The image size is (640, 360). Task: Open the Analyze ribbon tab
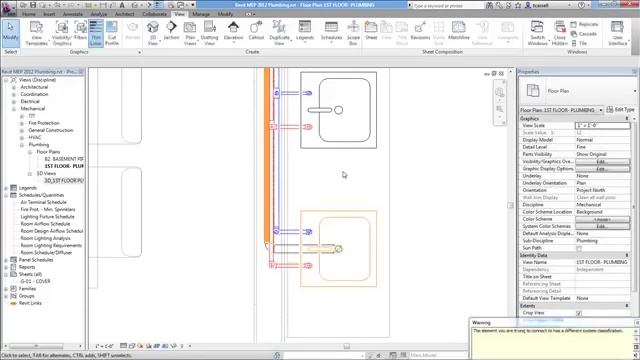(x=98, y=14)
